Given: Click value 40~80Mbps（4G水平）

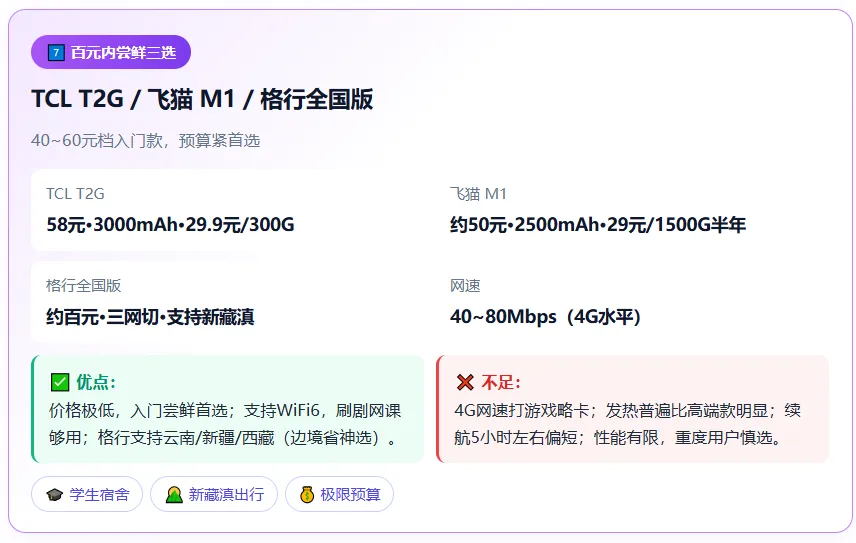Looking at the screenshot, I should click(x=545, y=317).
